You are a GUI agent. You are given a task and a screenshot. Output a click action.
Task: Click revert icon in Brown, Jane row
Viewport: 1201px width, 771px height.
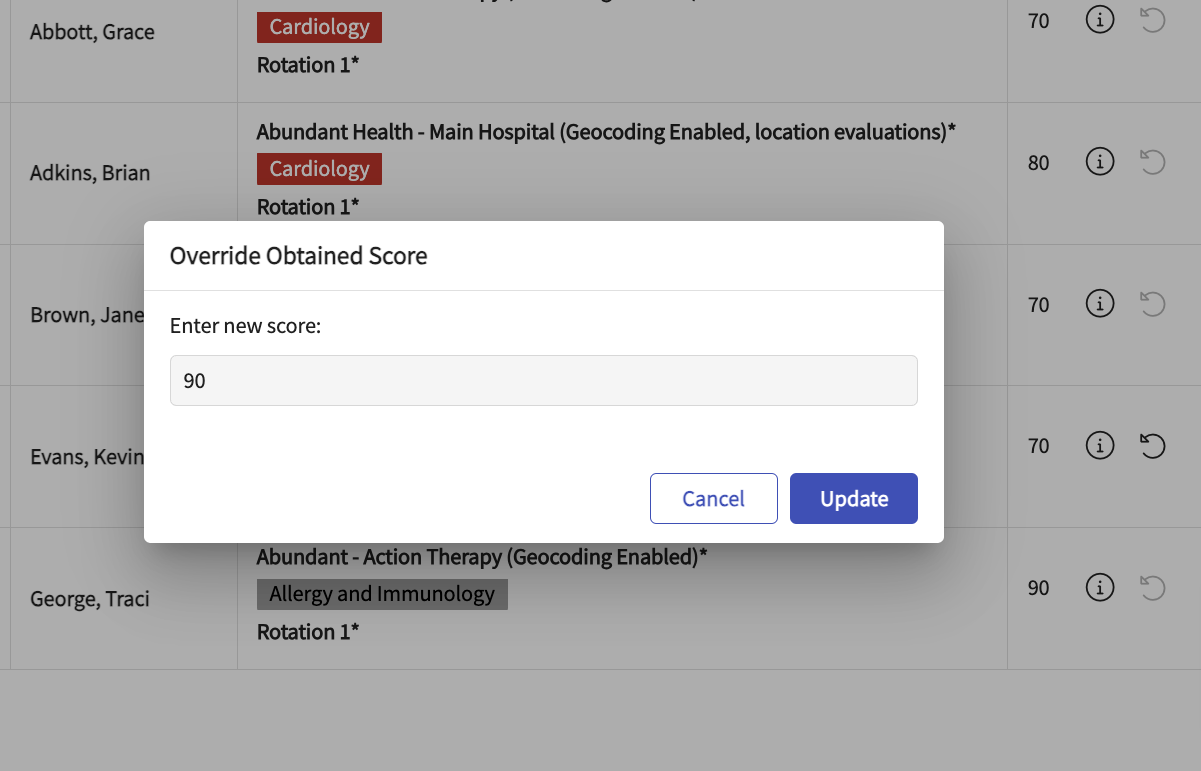click(x=1153, y=304)
